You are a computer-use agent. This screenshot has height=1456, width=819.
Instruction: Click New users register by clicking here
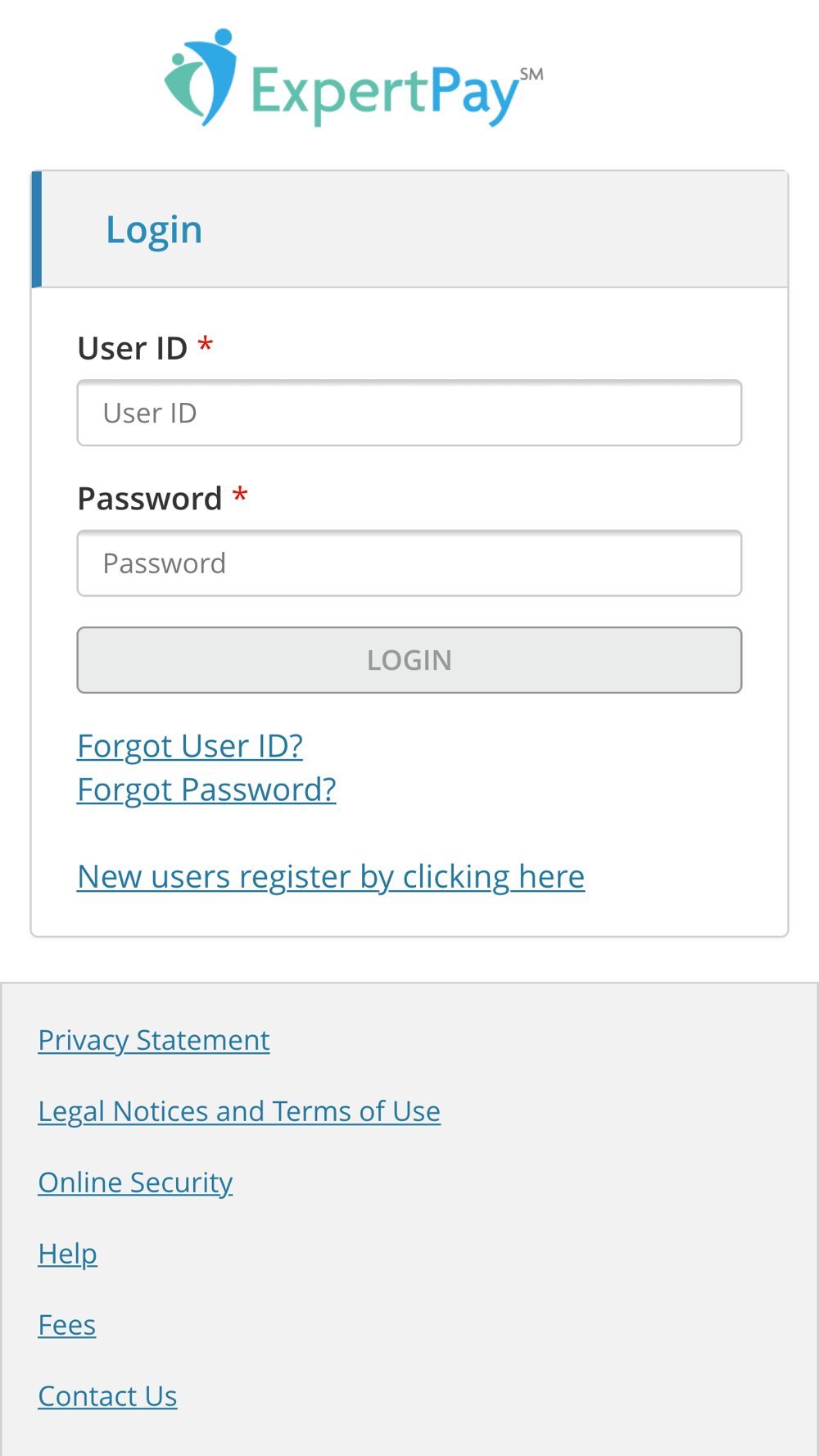click(x=331, y=876)
